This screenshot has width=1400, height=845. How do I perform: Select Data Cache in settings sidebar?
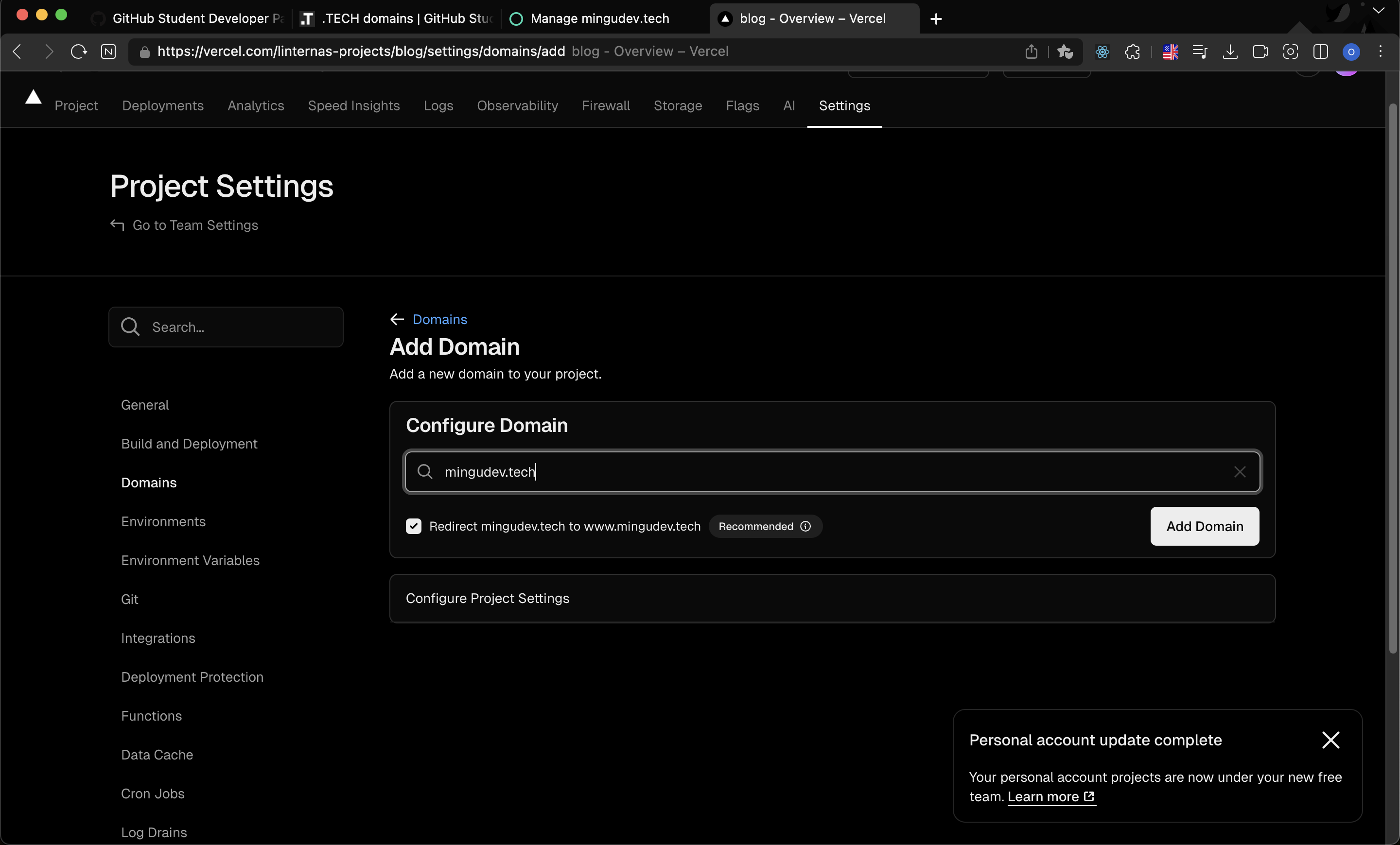157,755
